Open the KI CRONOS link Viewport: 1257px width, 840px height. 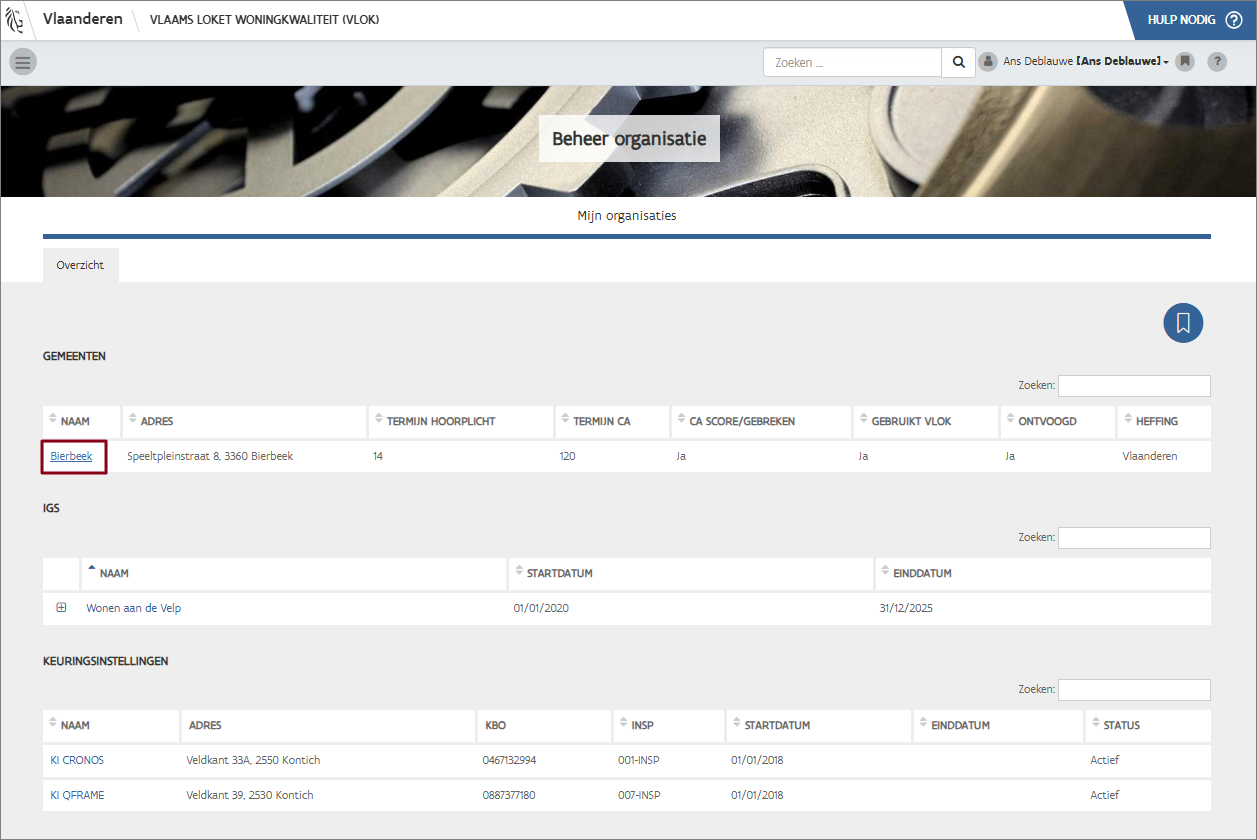tap(77, 761)
